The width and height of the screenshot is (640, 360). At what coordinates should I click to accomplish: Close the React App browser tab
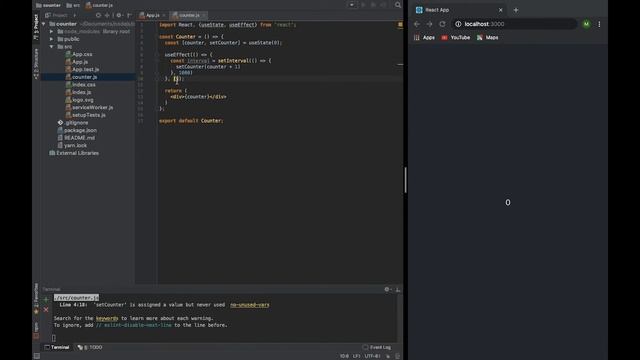[501, 10]
